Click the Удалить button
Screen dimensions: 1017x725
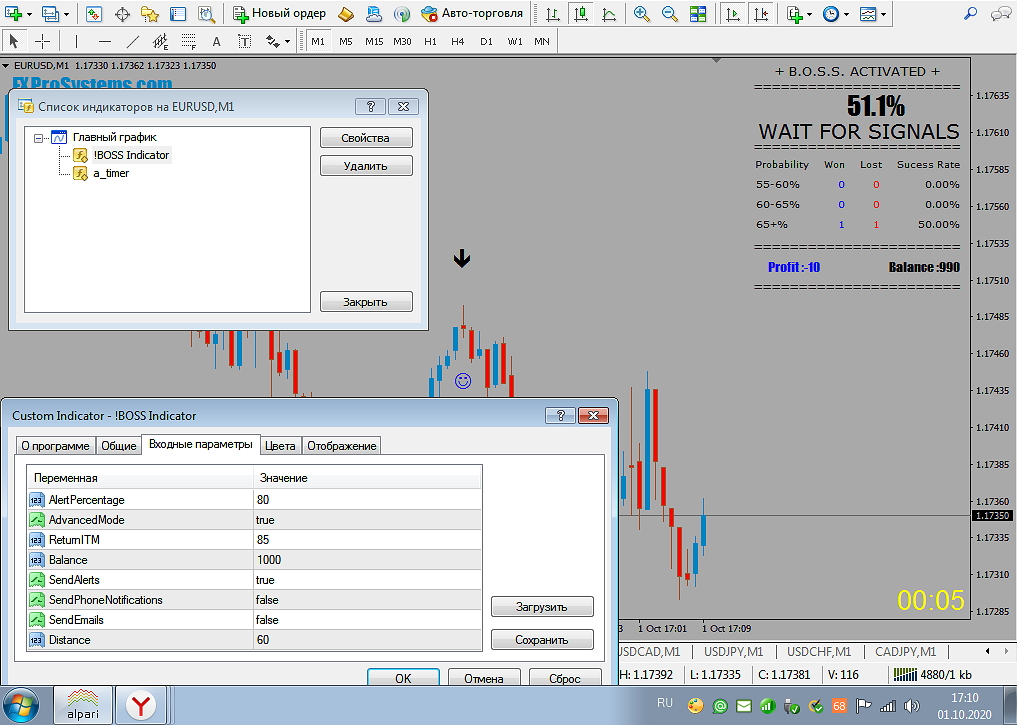pos(366,166)
